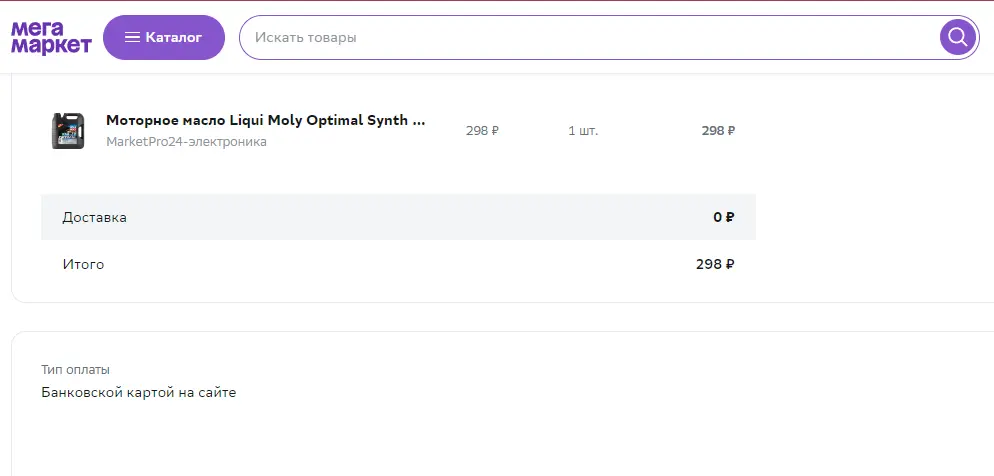Click the Доставка label
Image resolution: width=994 pixels, height=476 pixels.
click(x=94, y=217)
